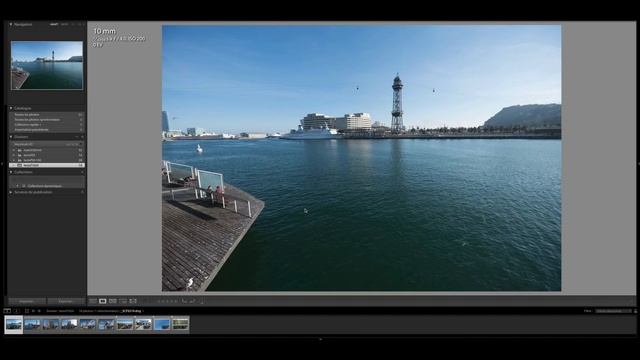
Task: Open the Filtre preset dropdown
Action: [x=613, y=311]
